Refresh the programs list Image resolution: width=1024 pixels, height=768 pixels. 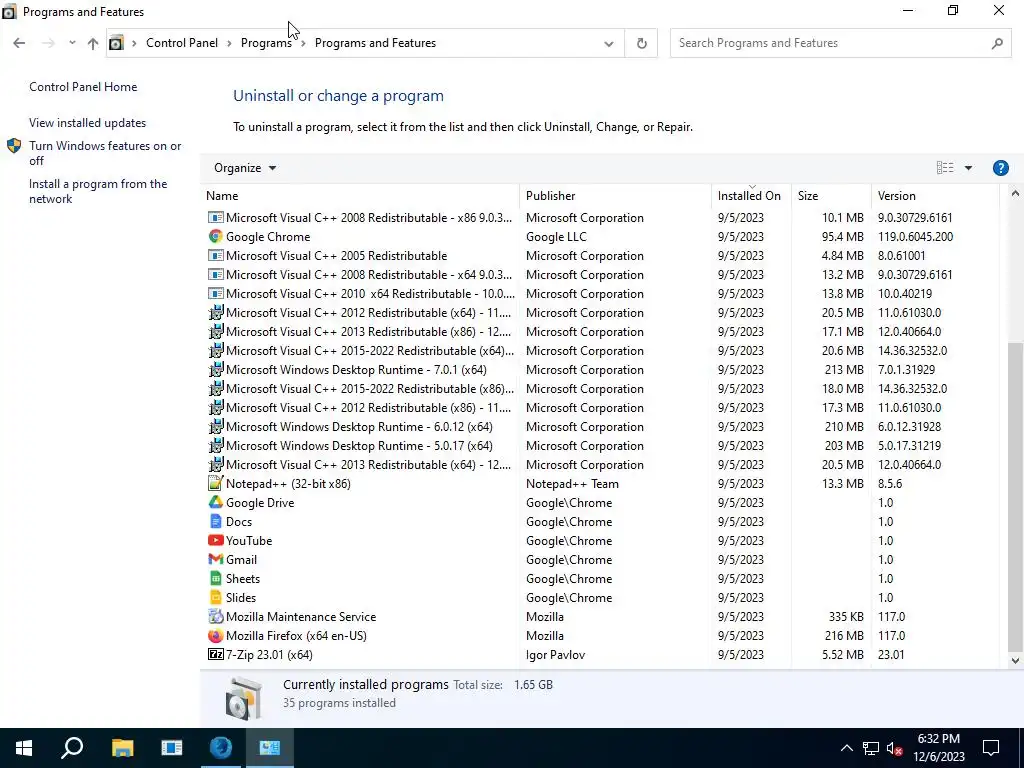click(x=641, y=43)
